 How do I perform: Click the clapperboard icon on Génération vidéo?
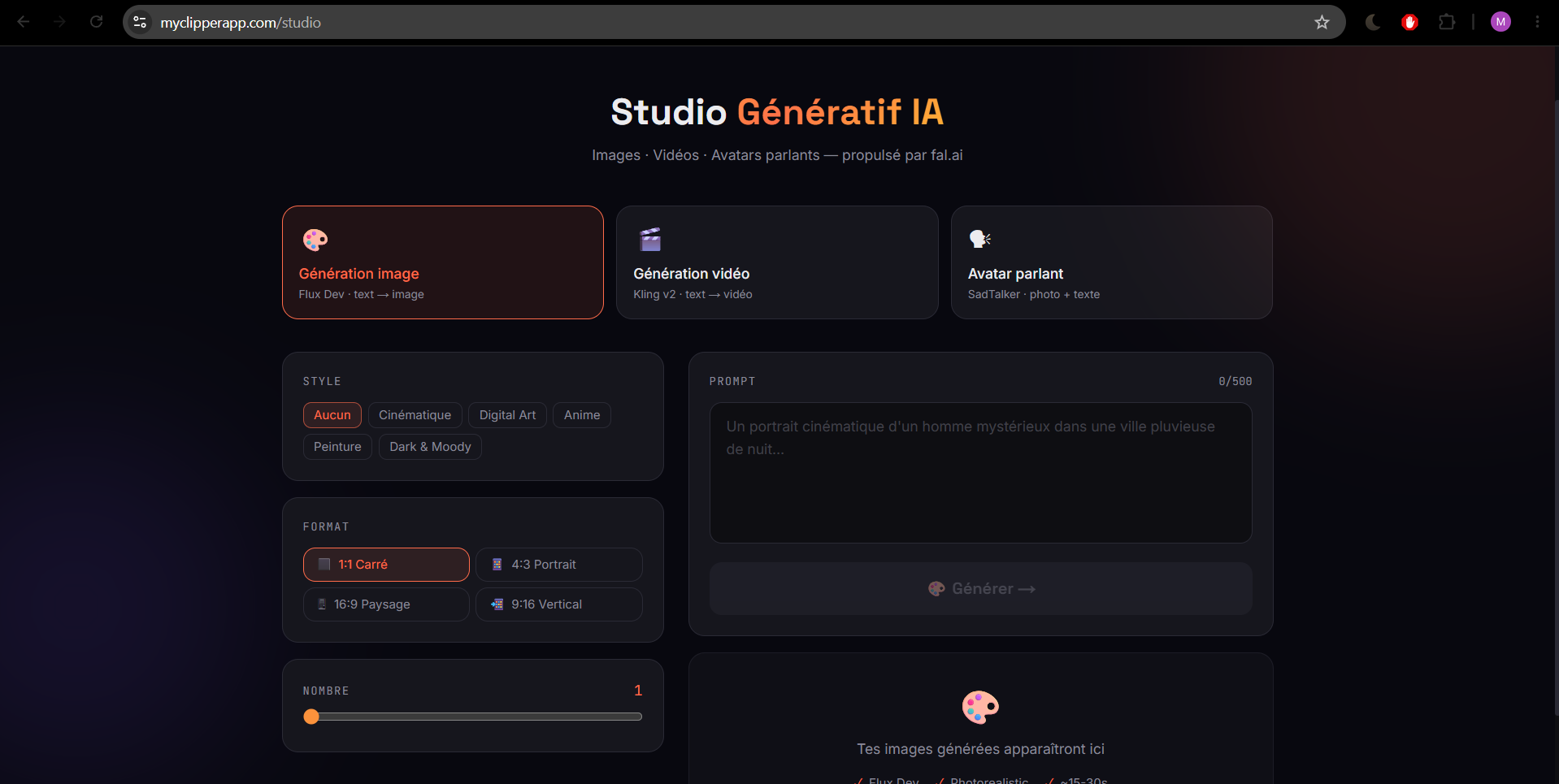coord(650,240)
